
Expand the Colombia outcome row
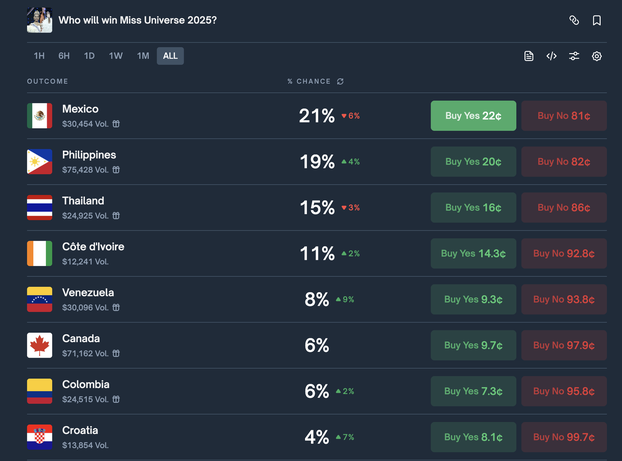pos(200,391)
